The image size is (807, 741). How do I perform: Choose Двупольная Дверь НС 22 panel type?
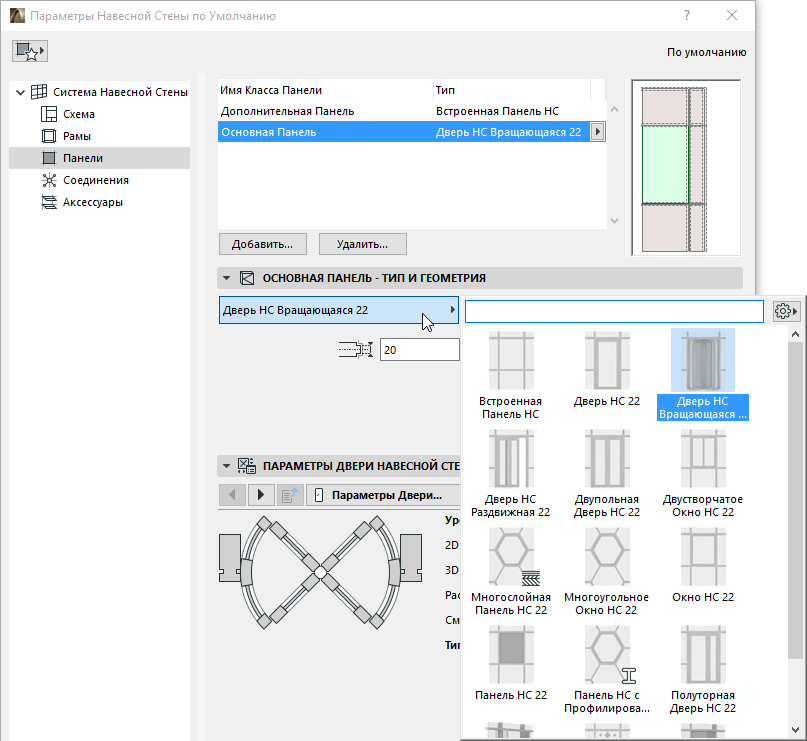[x=607, y=473]
